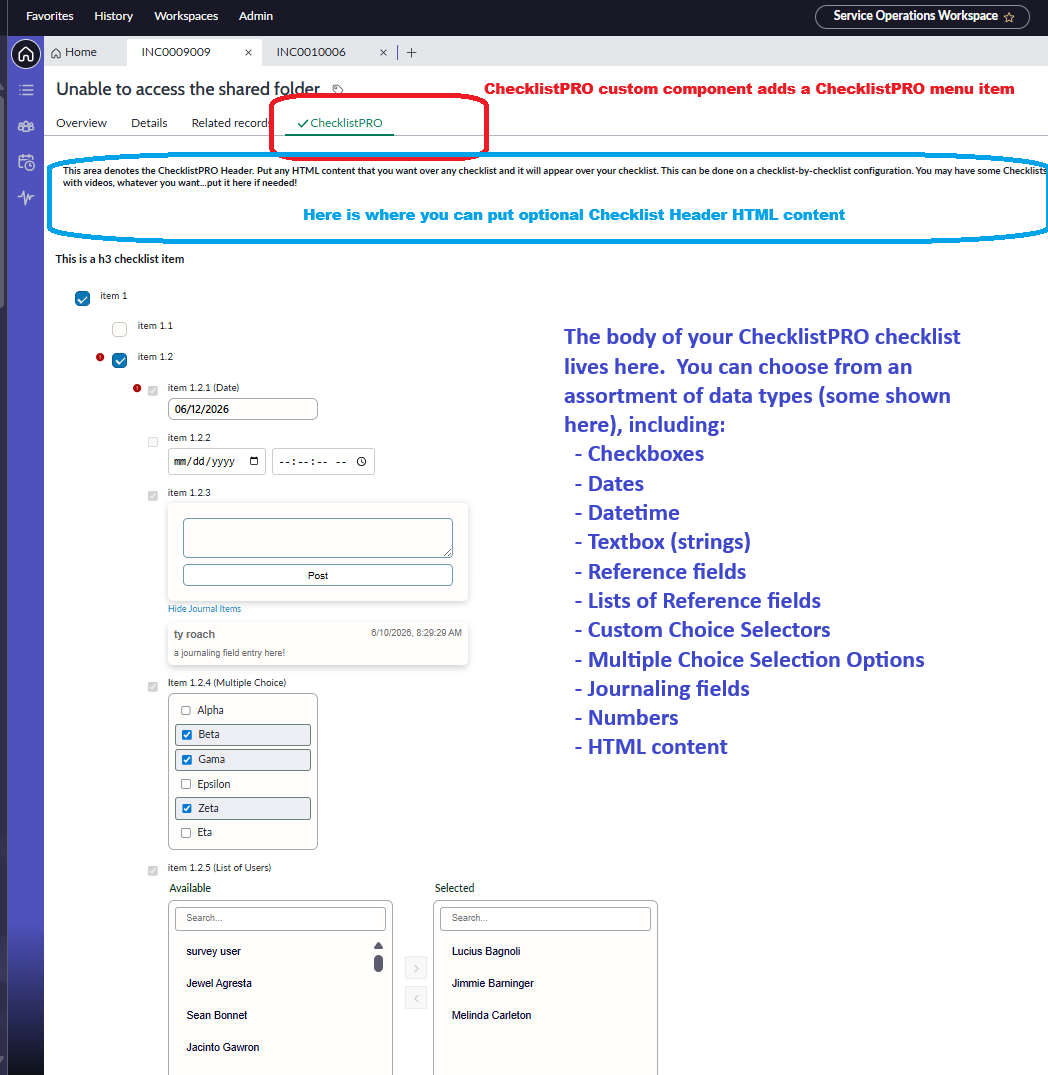The width and height of the screenshot is (1048, 1075).
Task: Uncheck the Zeta option
Action: [x=186, y=808]
